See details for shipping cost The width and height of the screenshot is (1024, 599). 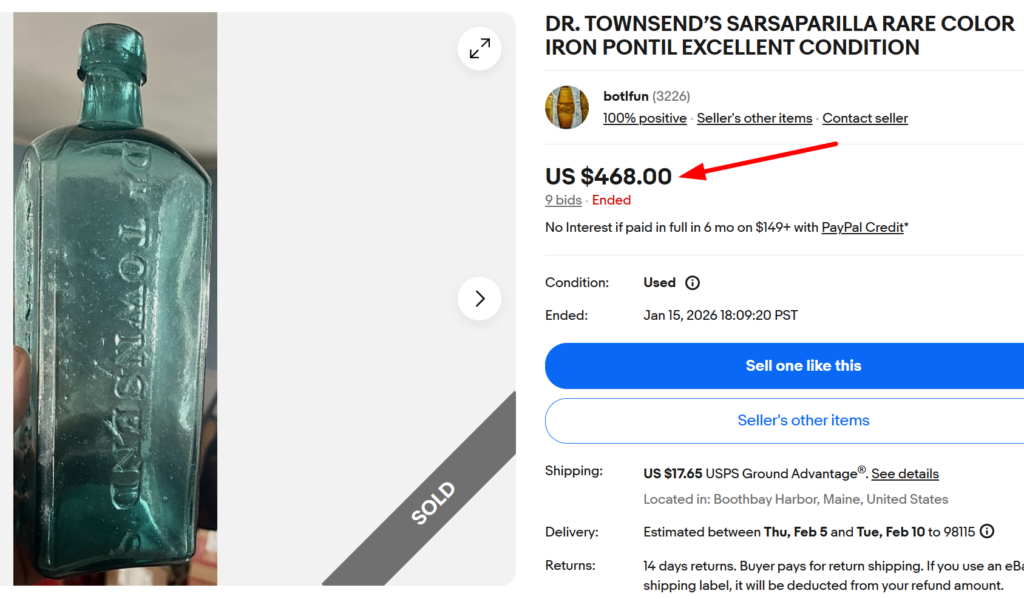pos(905,473)
